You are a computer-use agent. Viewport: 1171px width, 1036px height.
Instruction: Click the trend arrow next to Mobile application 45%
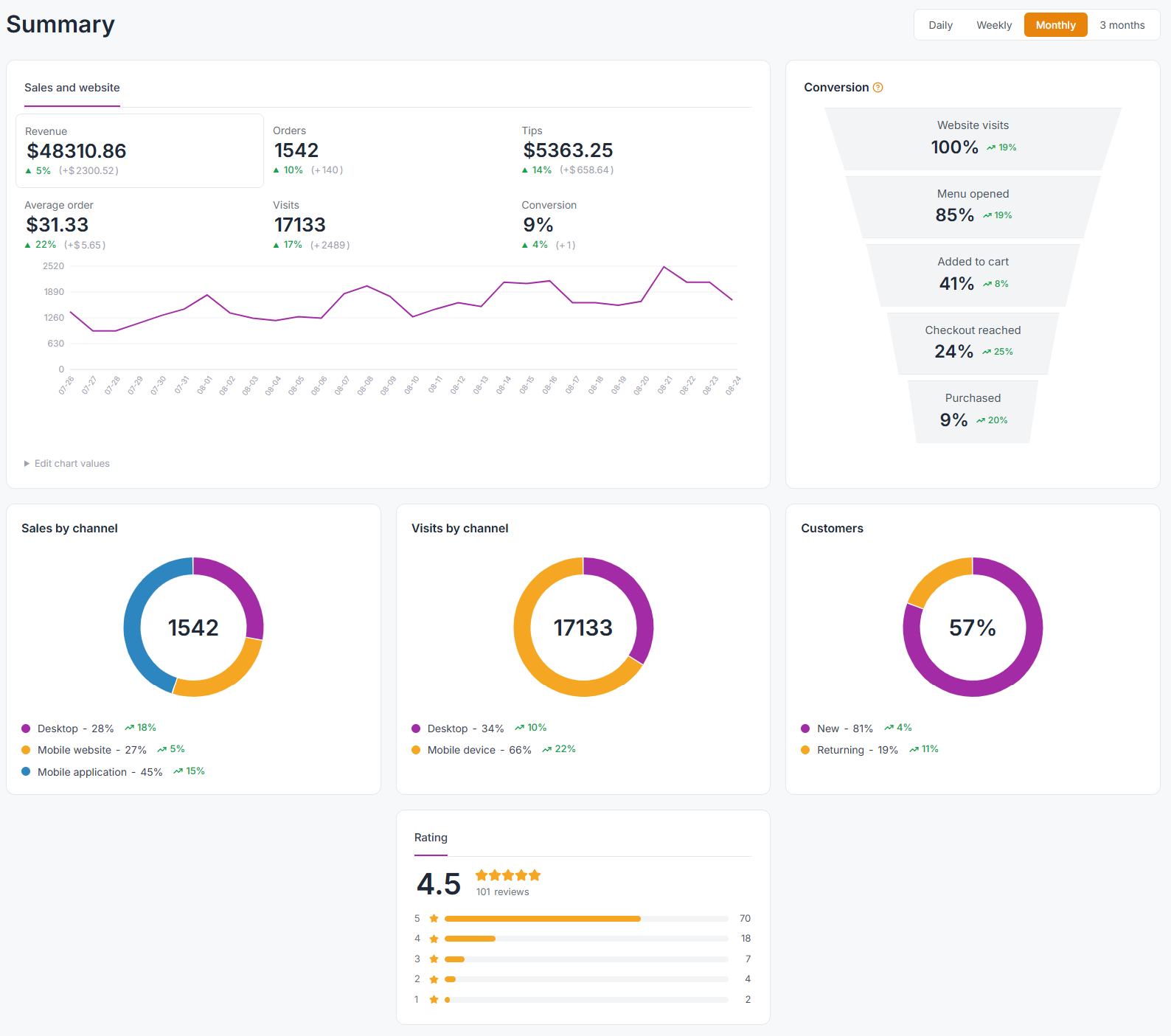[x=178, y=771]
